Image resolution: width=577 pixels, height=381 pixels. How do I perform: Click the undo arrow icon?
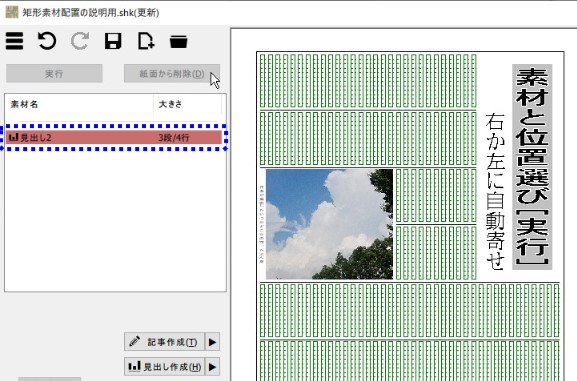[47, 41]
